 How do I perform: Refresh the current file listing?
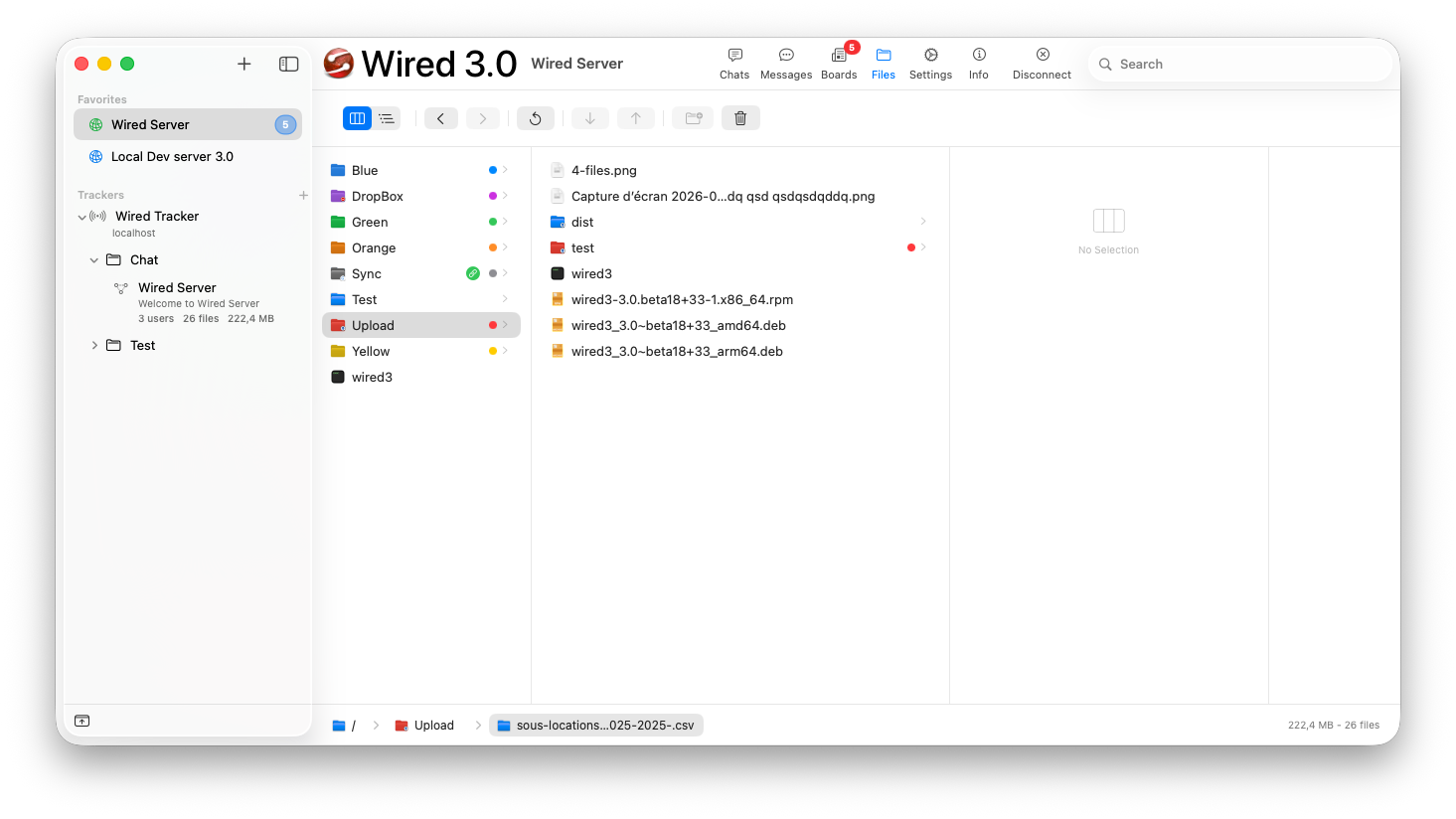coord(536,117)
